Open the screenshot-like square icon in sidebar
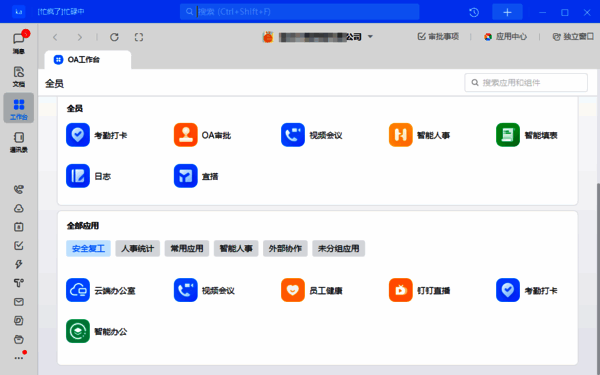 click(18, 321)
